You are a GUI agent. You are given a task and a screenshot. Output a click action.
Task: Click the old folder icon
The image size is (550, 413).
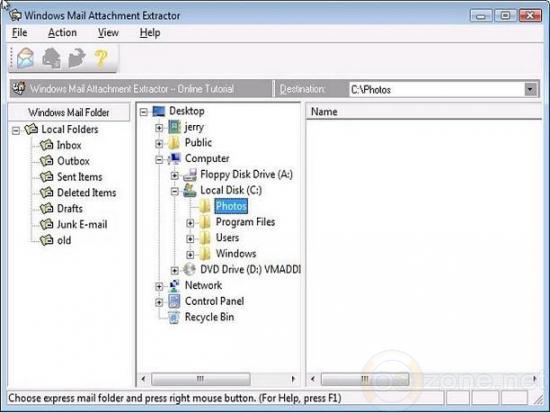click(46, 240)
